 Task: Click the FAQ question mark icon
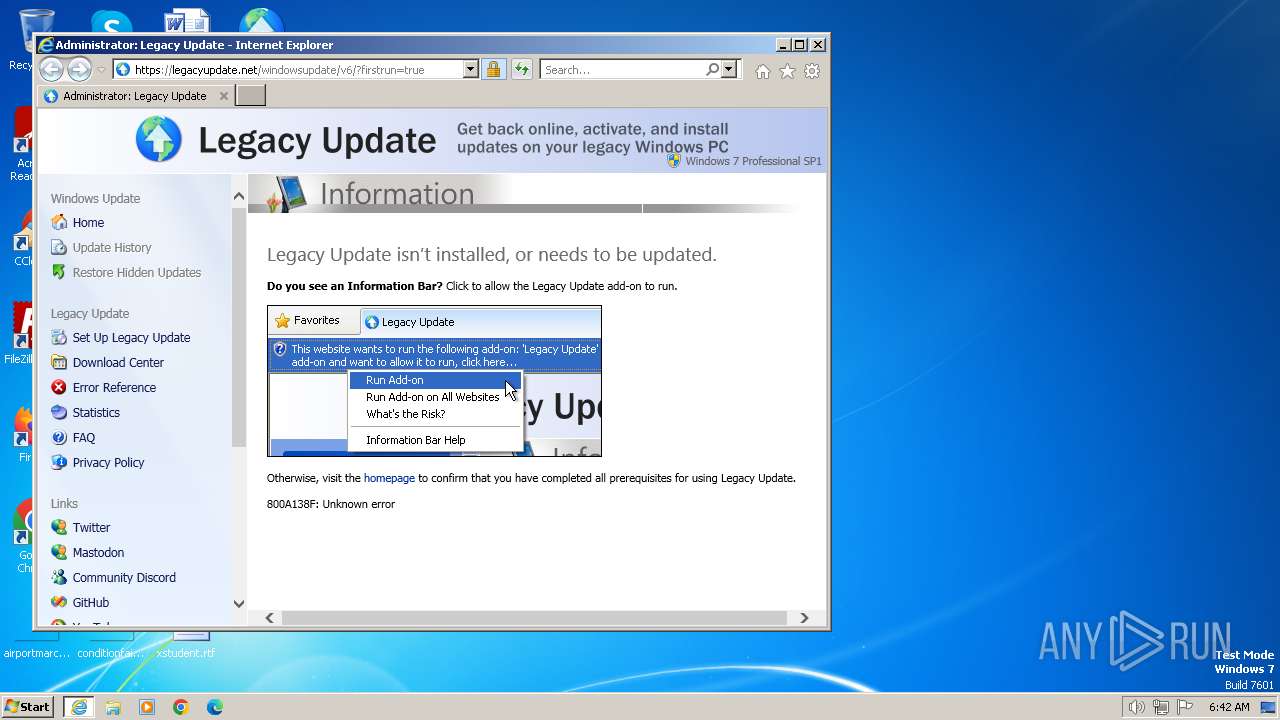coord(59,437)
